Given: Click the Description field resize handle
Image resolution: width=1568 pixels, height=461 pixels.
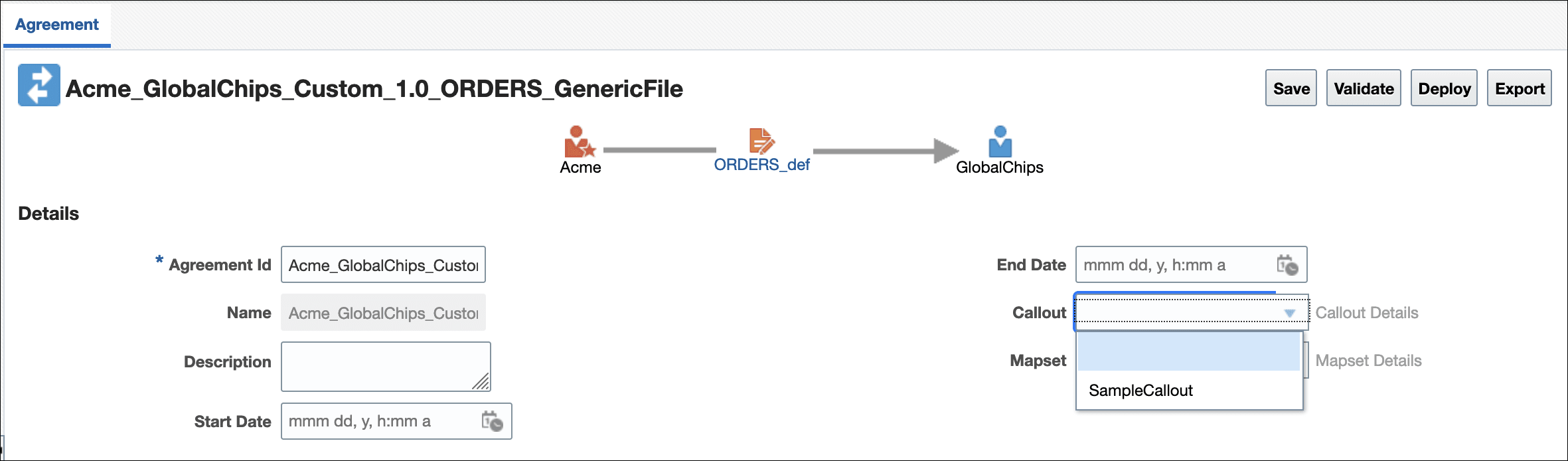Looking at the screenshot, I should (x=481, y=381).
